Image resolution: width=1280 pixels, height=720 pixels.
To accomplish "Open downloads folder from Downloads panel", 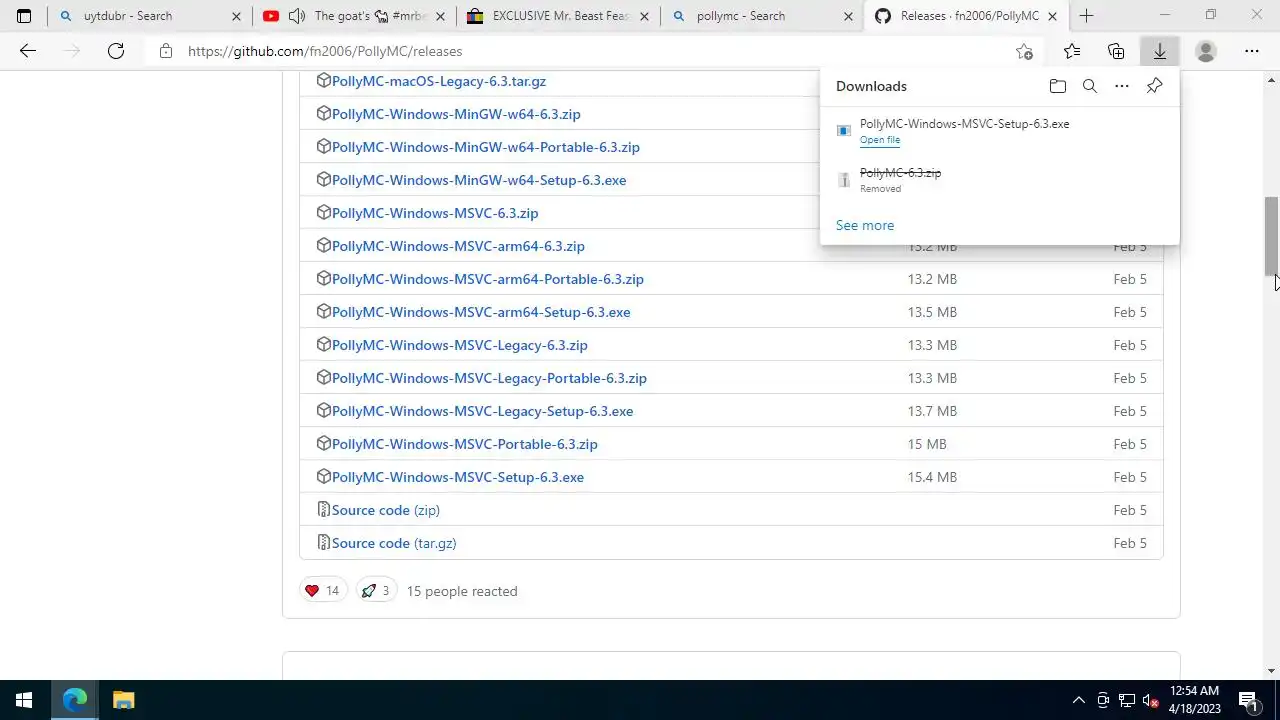I will click(x=1058, y=86).
